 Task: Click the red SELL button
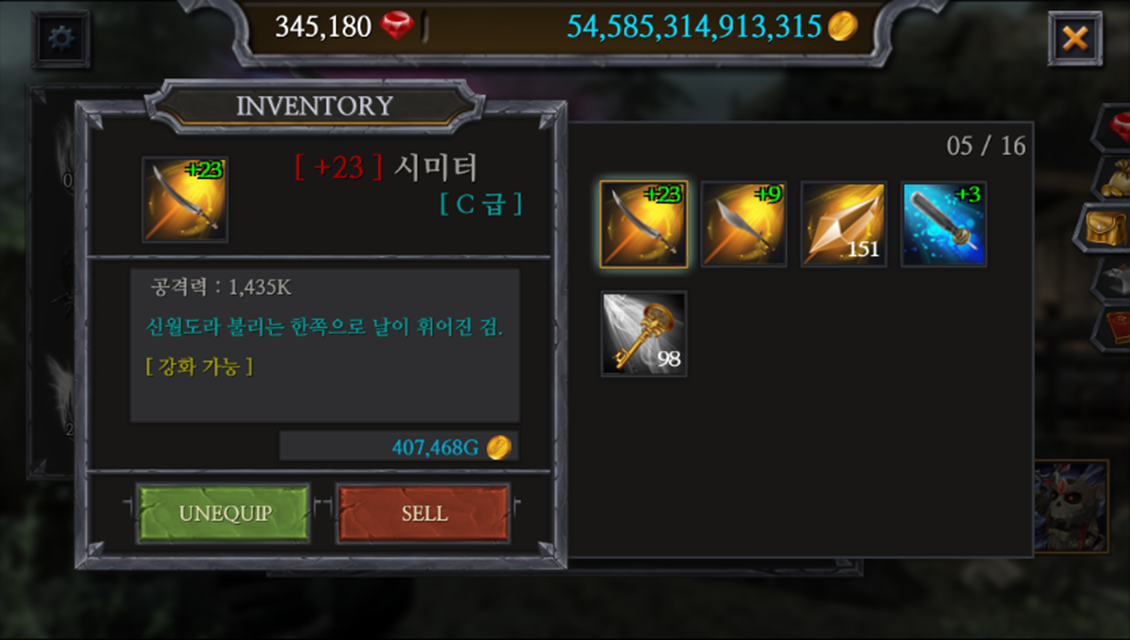pyautogui.click(x=424, y=513)
